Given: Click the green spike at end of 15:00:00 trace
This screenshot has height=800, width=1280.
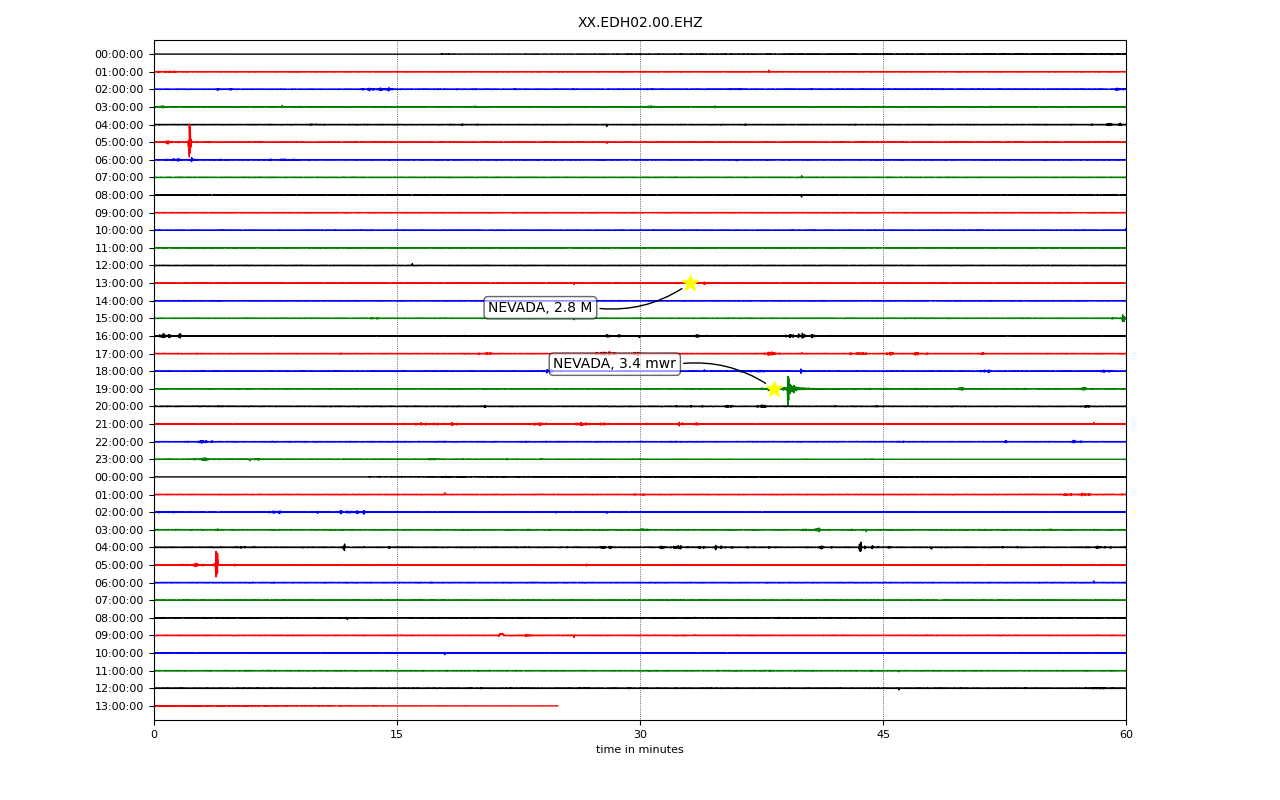Looking at the screenshot, I should [1123, 318].
